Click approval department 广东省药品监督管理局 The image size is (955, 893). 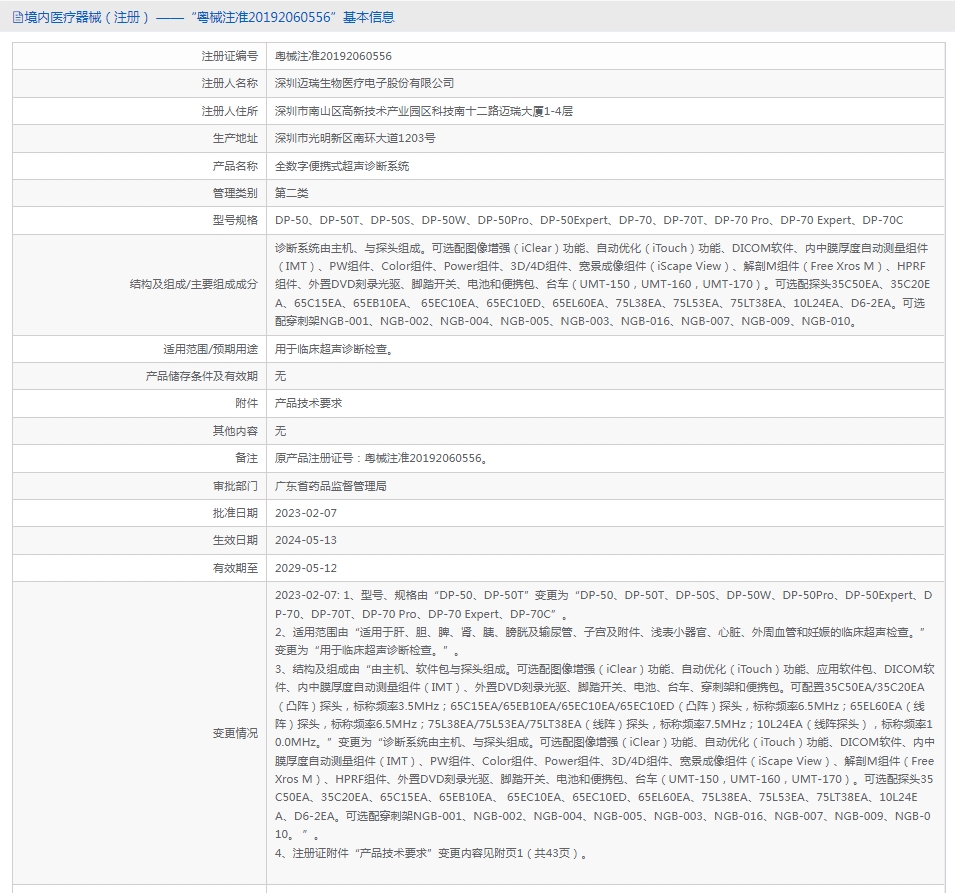331,486
